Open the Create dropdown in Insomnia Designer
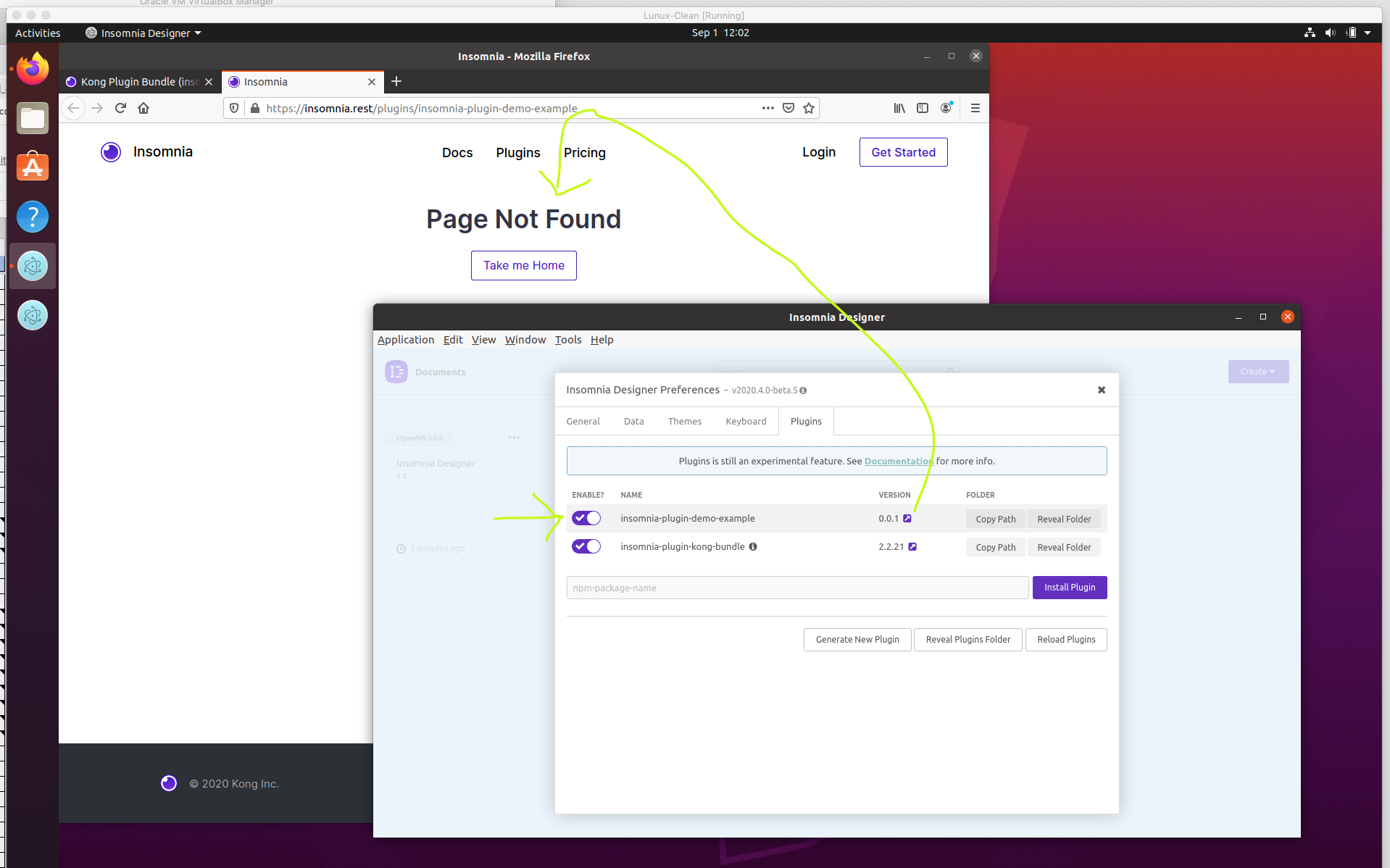The height and width of the screenshot is (868, 1390). (1258, 372)
